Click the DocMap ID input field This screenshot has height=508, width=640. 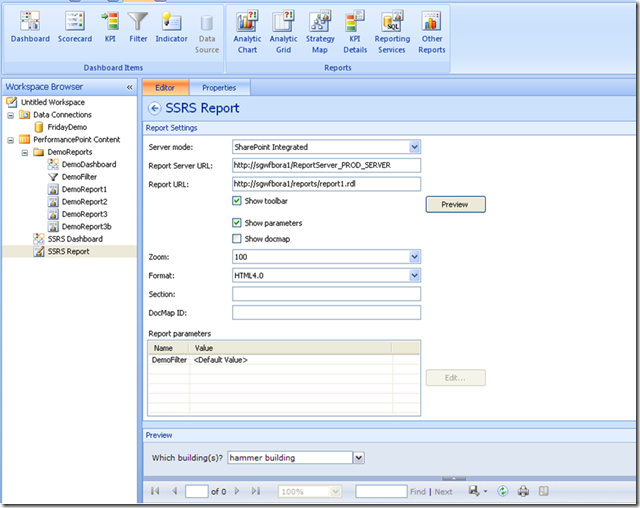point(327,313)
